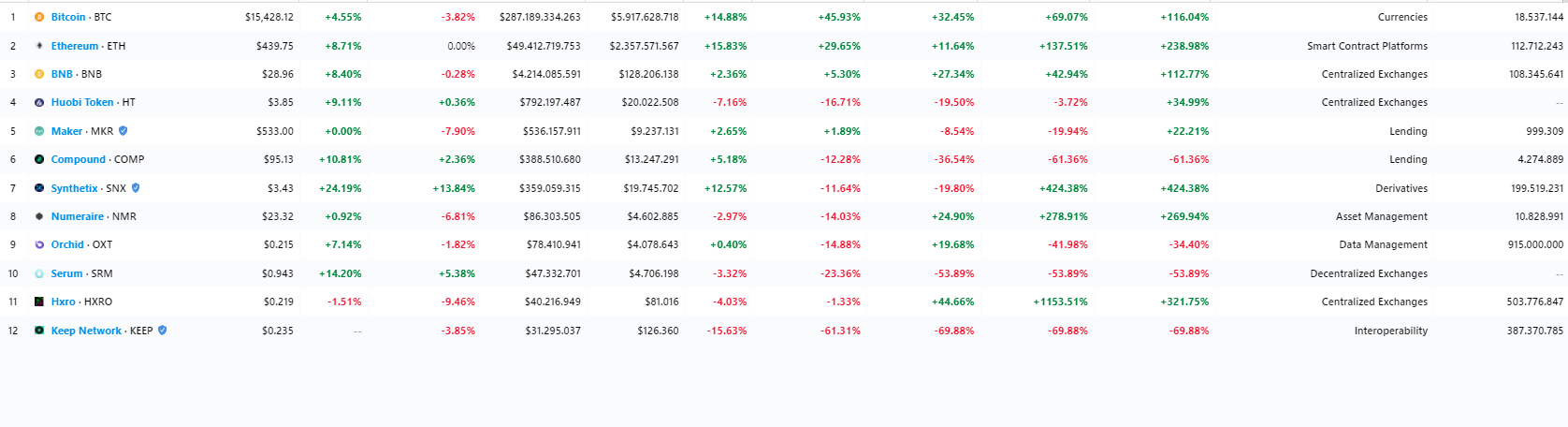
Task: Select Bitcoin market cap $287.189.334.263
Action: (540, 17)
